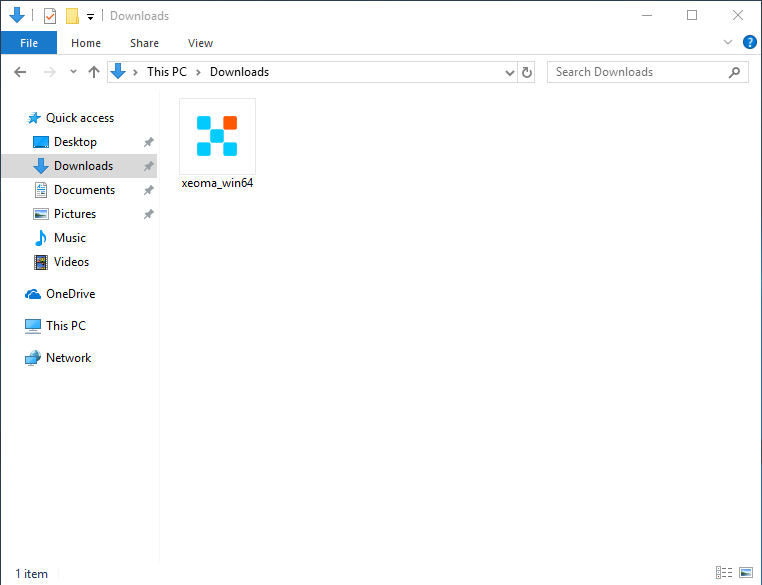The image size is (762, 585).
Task: Switch to Large icons view layout
Action: (745, 573)
